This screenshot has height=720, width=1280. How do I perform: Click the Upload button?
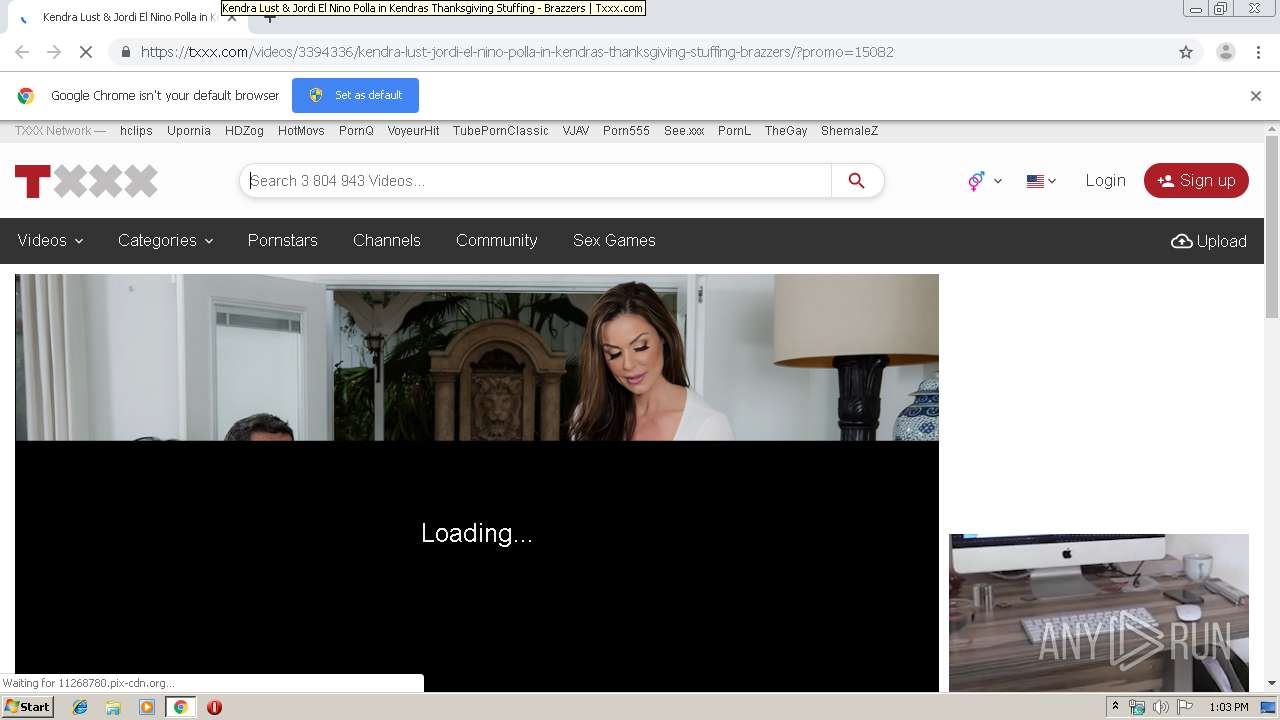click(x=1209, y=241)
